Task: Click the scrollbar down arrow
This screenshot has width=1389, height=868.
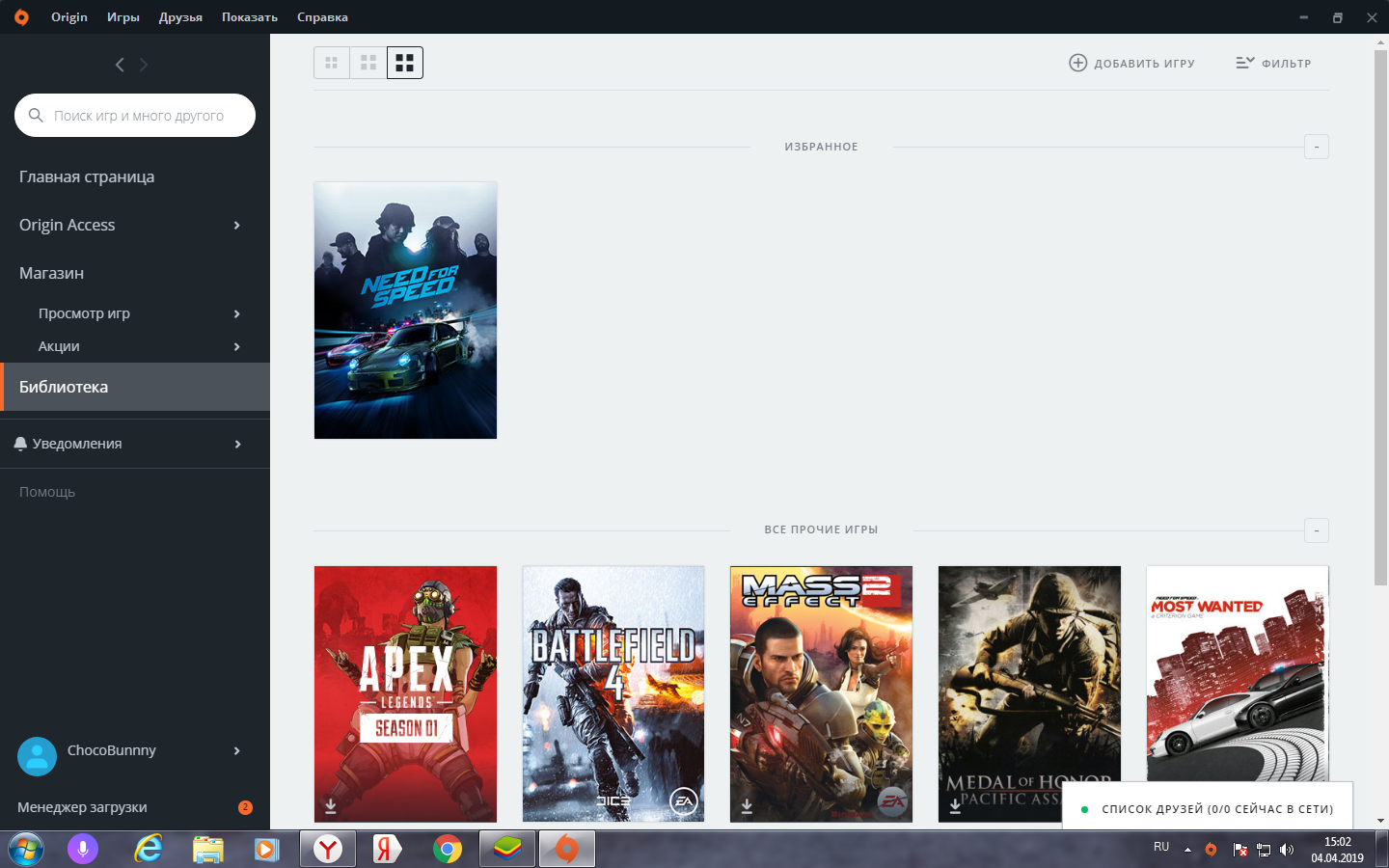Action: 1380,821
